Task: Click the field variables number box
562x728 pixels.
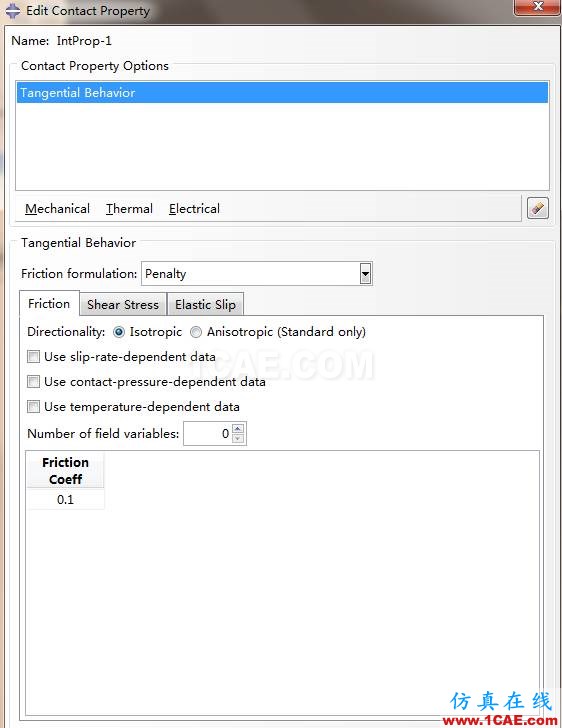Action: (x=208, y=434)
